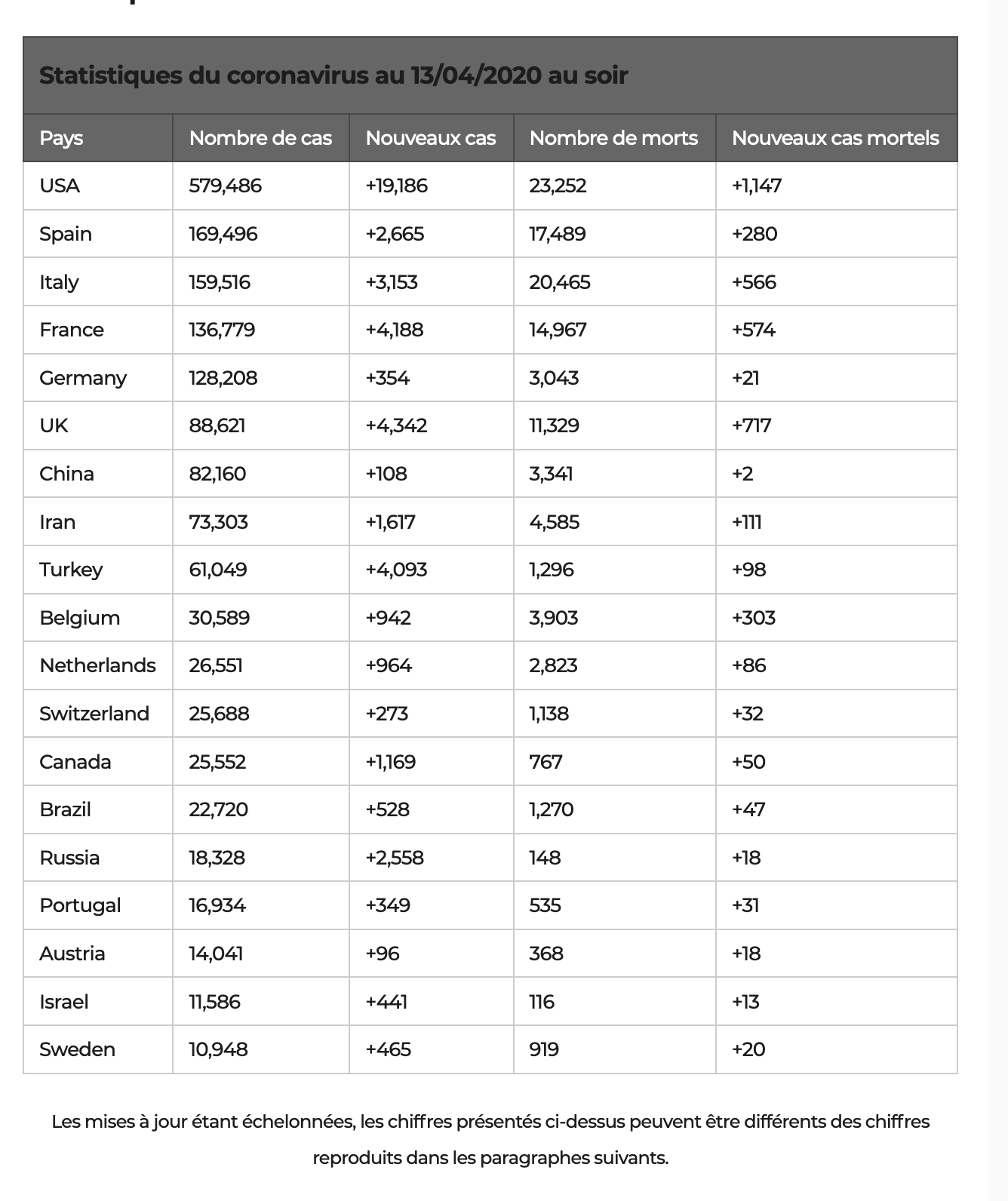Select the USA row country cell
The image size is (1008, 1201).
tap(60, 186)
